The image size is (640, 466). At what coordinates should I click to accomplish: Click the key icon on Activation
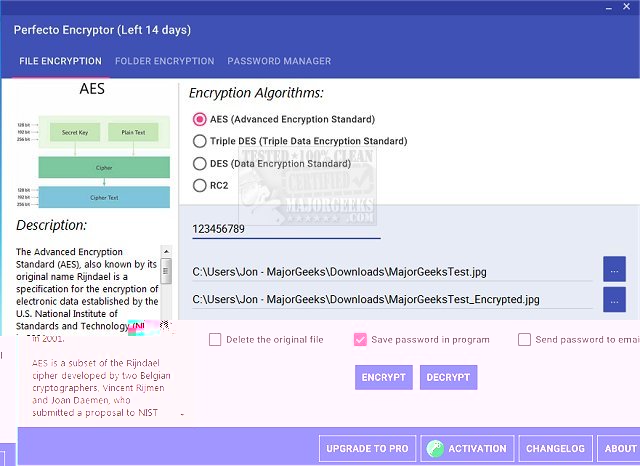435,449
